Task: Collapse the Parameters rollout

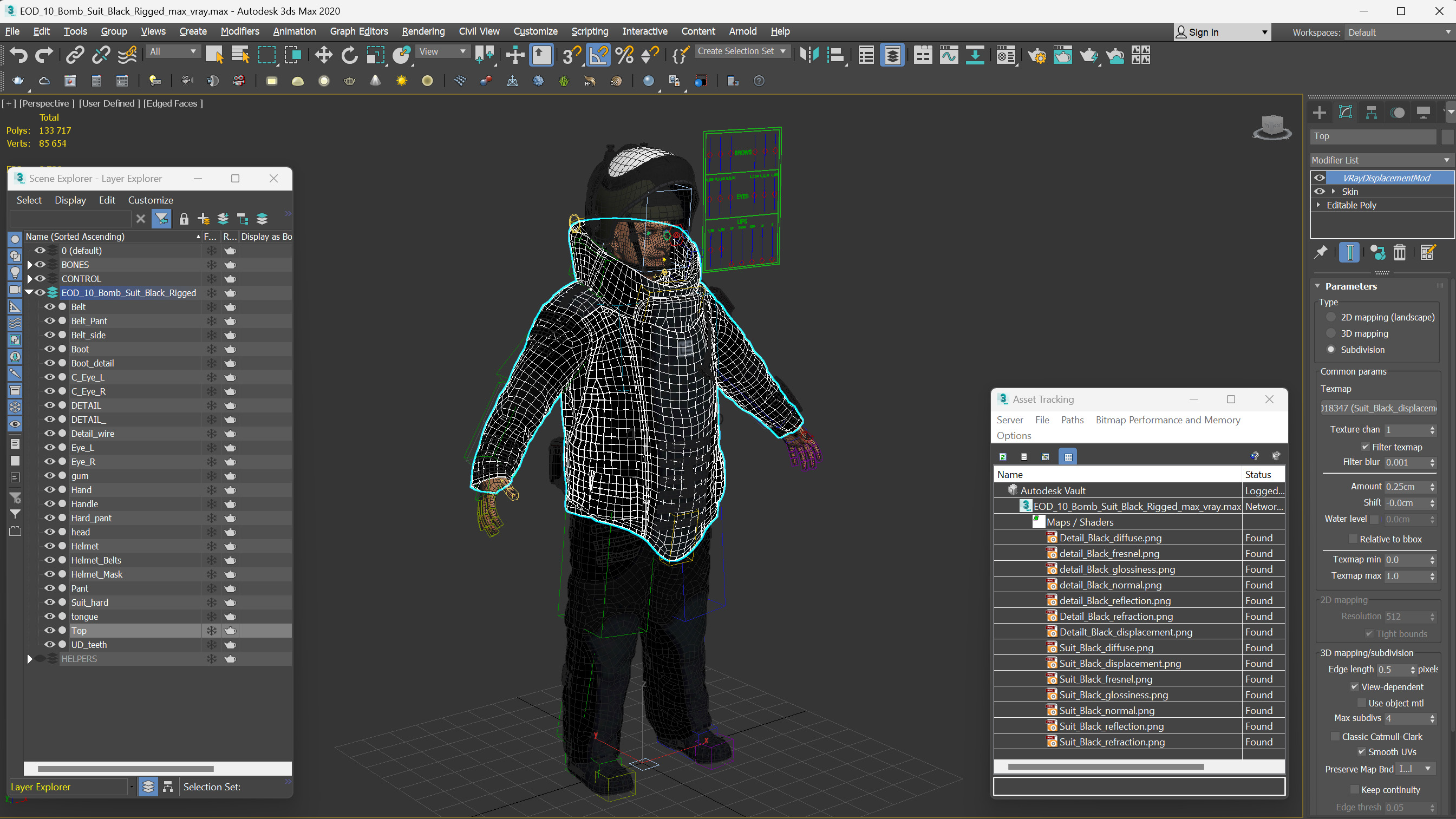Action: 1317,286
